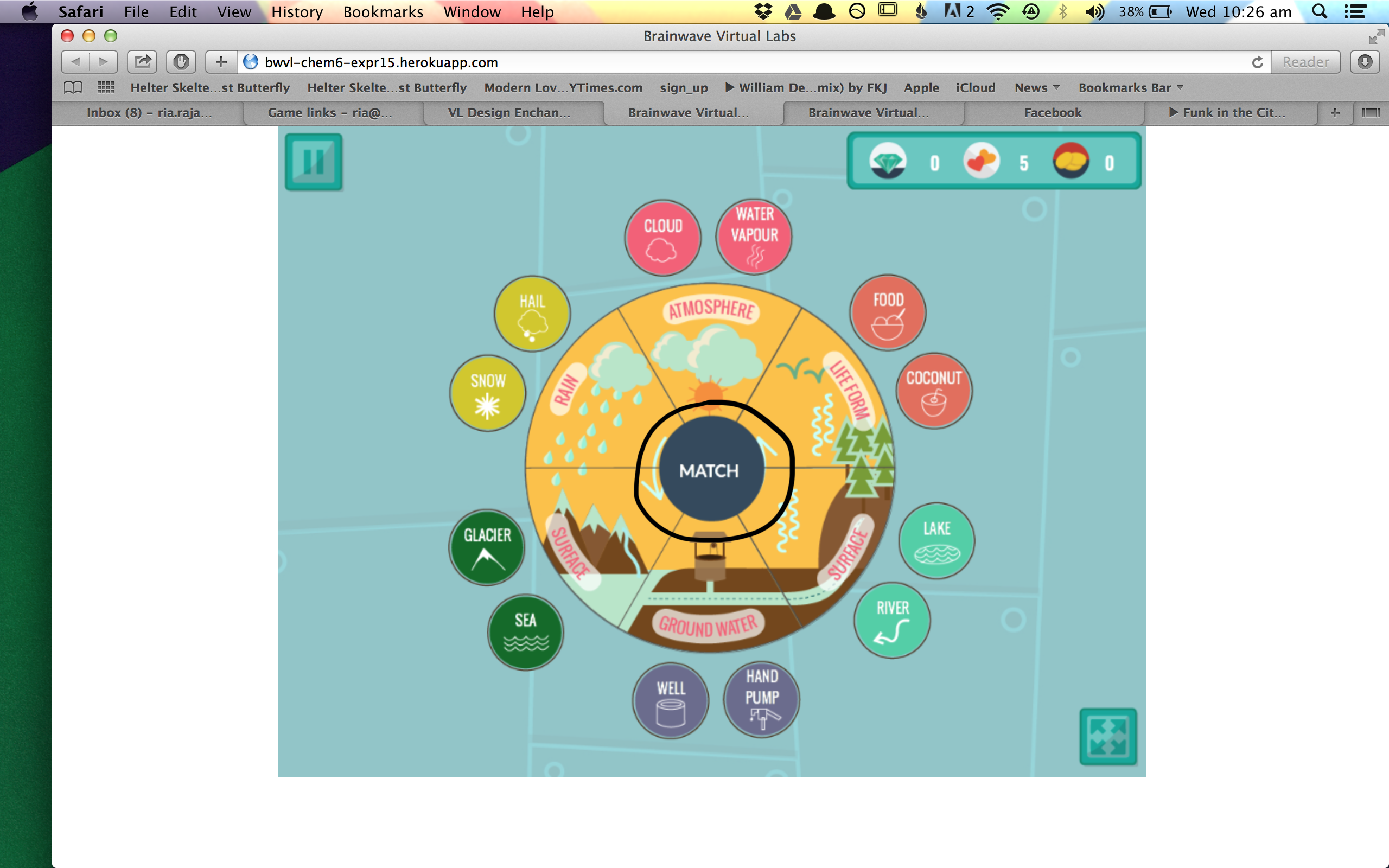The width and height of the screenshot is (1389, 868).
Task: Select the RIVER token
Action: 893,620
